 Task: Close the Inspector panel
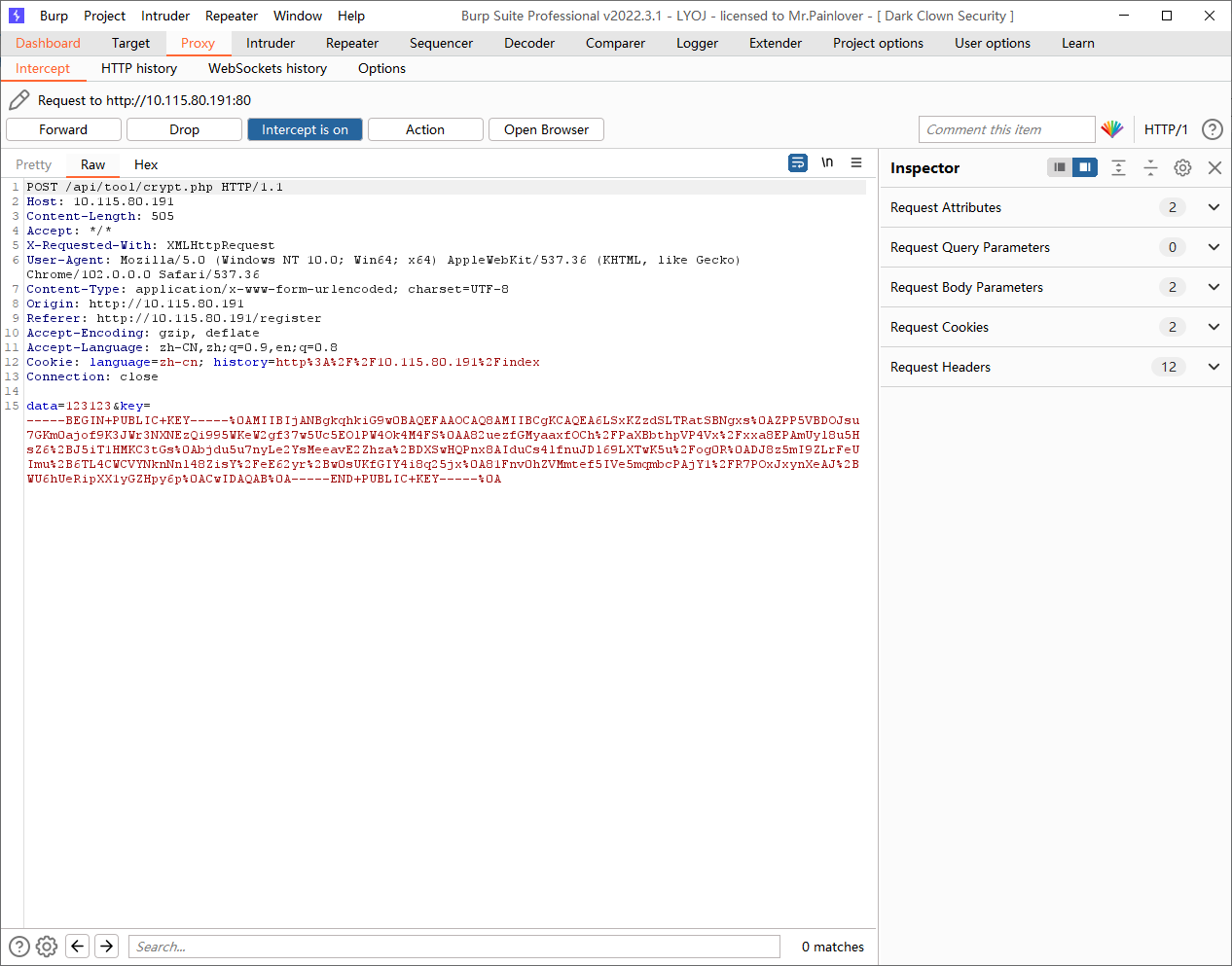pos(1214,167)
